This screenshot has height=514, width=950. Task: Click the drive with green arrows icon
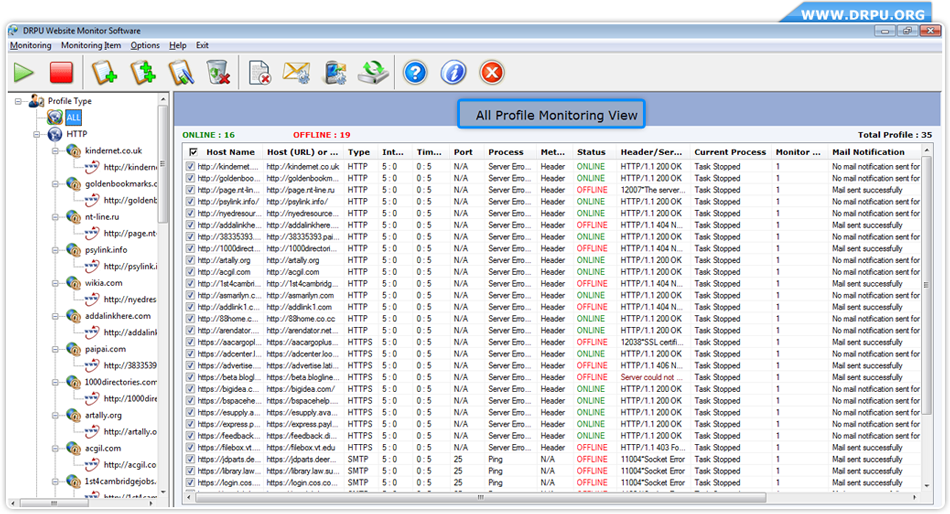coord(373,73)
